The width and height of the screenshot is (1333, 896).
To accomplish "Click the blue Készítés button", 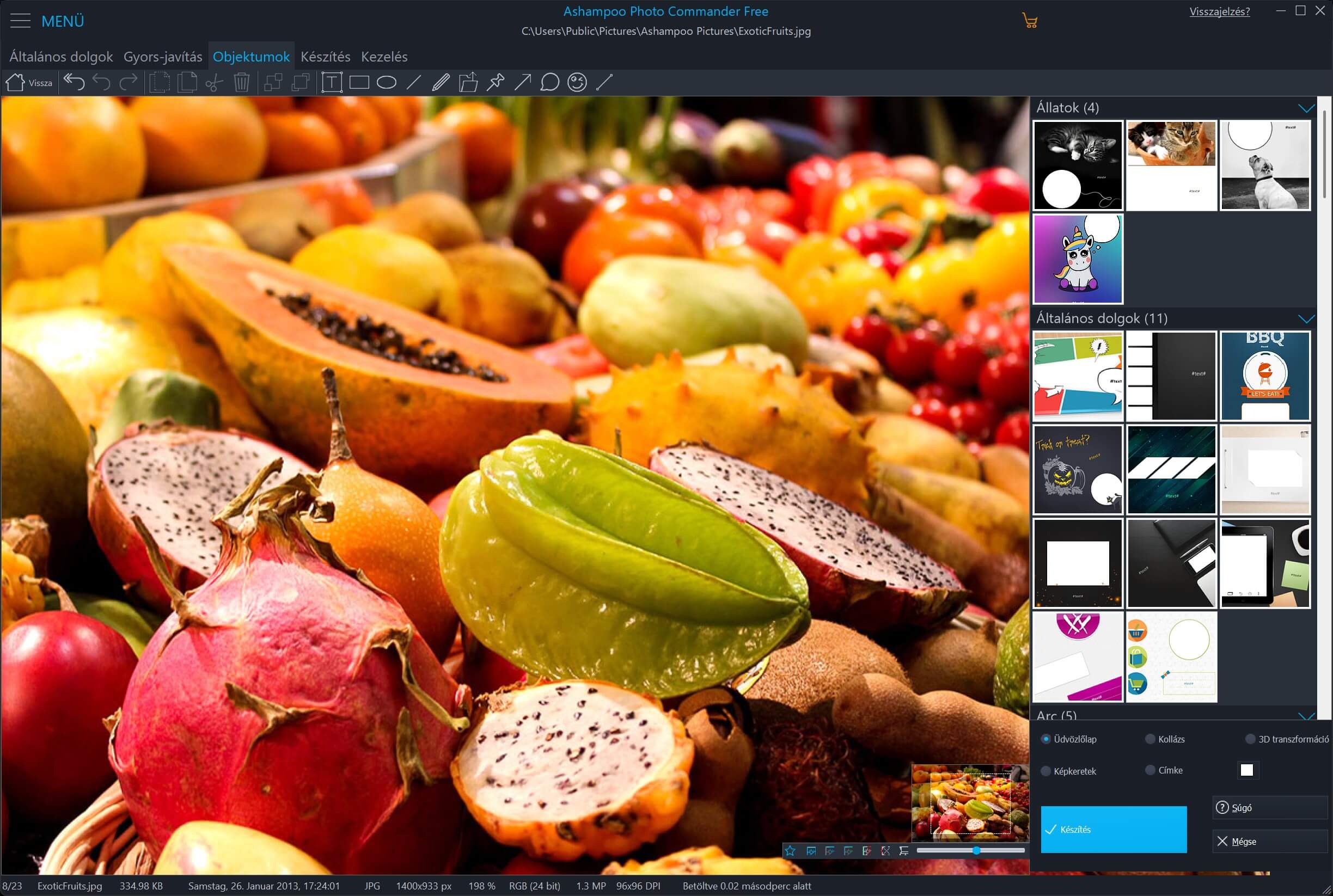I will [1113, 829].
